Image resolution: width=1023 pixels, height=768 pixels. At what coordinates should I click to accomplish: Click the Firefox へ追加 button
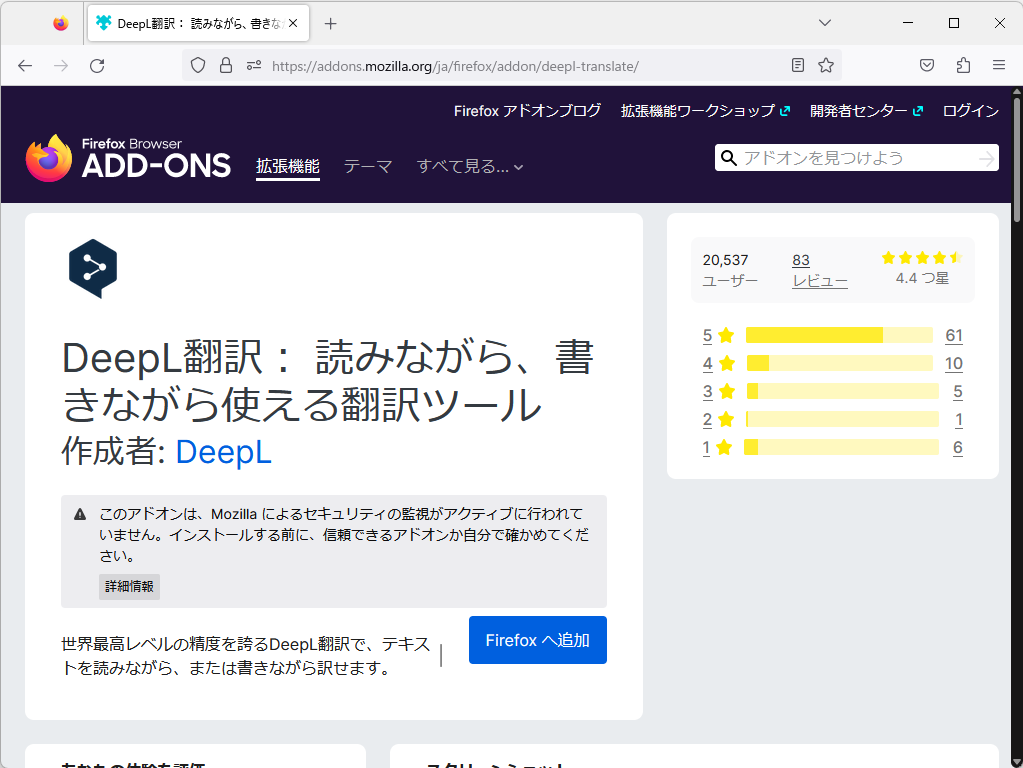(x=537, y=640)
